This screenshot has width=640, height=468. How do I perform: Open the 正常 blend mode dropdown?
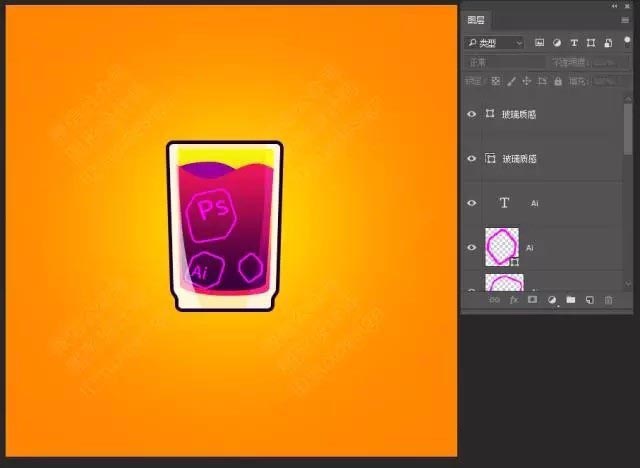(504, 62)
